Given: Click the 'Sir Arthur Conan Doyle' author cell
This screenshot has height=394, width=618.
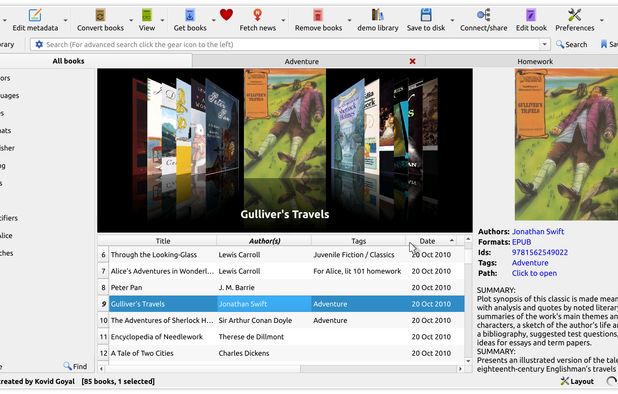Looking at the screenshot, I should tap(264, 320).
